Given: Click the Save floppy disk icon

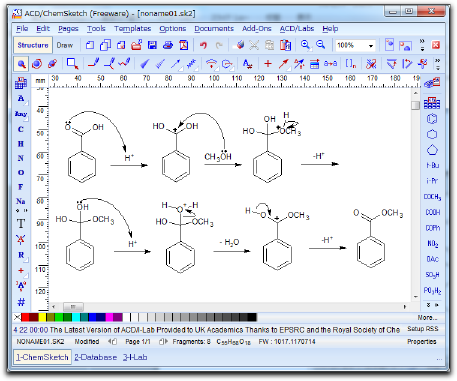Looking at the screenshot, I should (152, 45).
